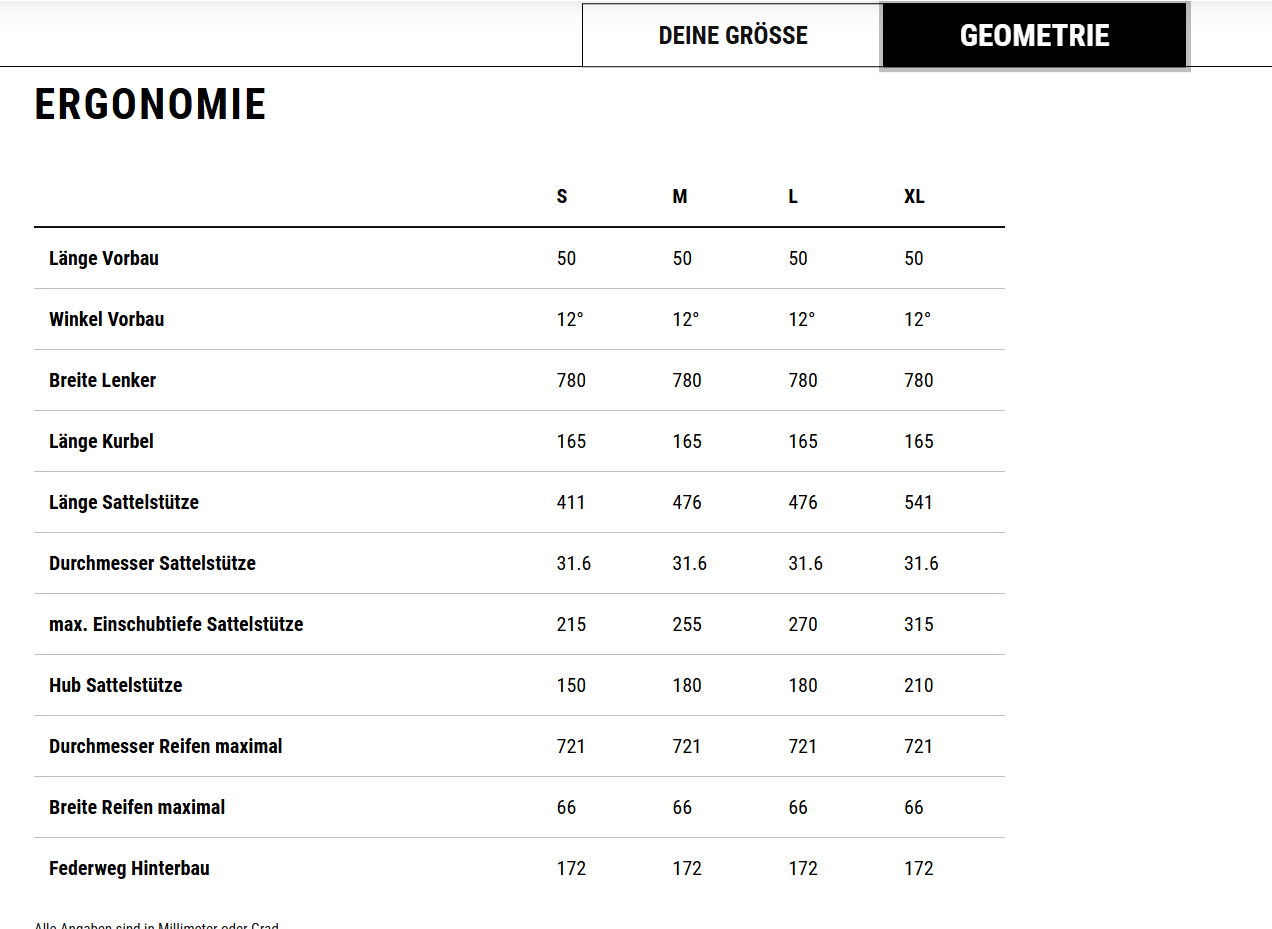Select the GEOMETRIE tab
This screenshot has width=1272, height=929.
click(x=1034, y=36)
